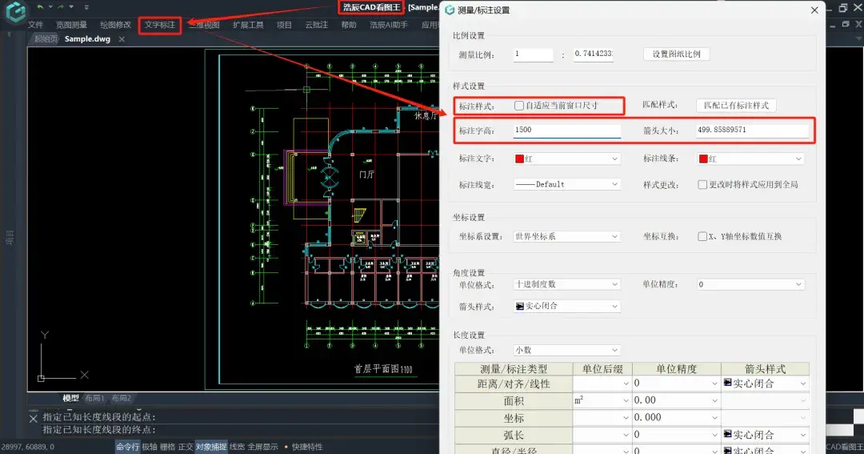This screenshot has height=454, width=864.
Task: Open 角度设置 箭头样式 实心闭合 dropdown
Action: point(567,306)
